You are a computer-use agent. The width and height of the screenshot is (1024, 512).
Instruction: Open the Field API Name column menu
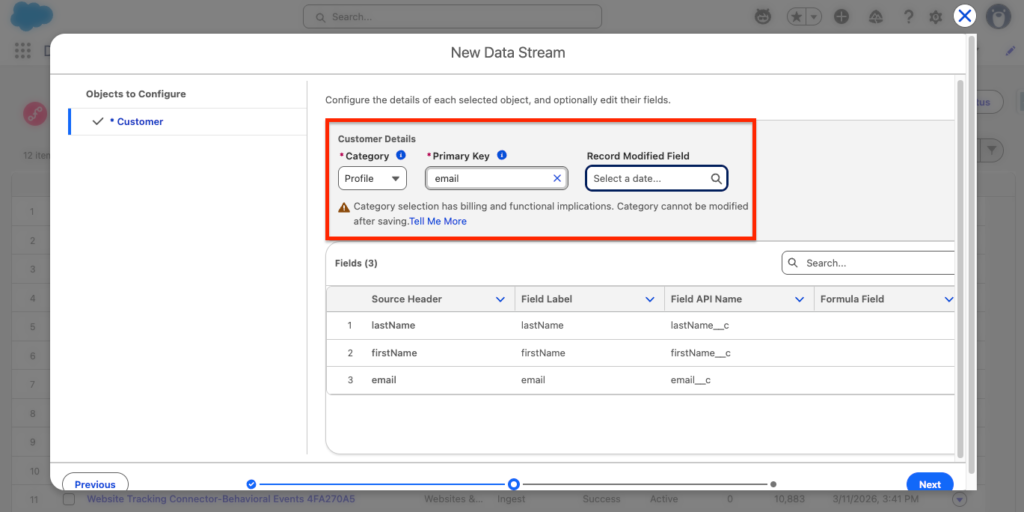pos(799,299)
